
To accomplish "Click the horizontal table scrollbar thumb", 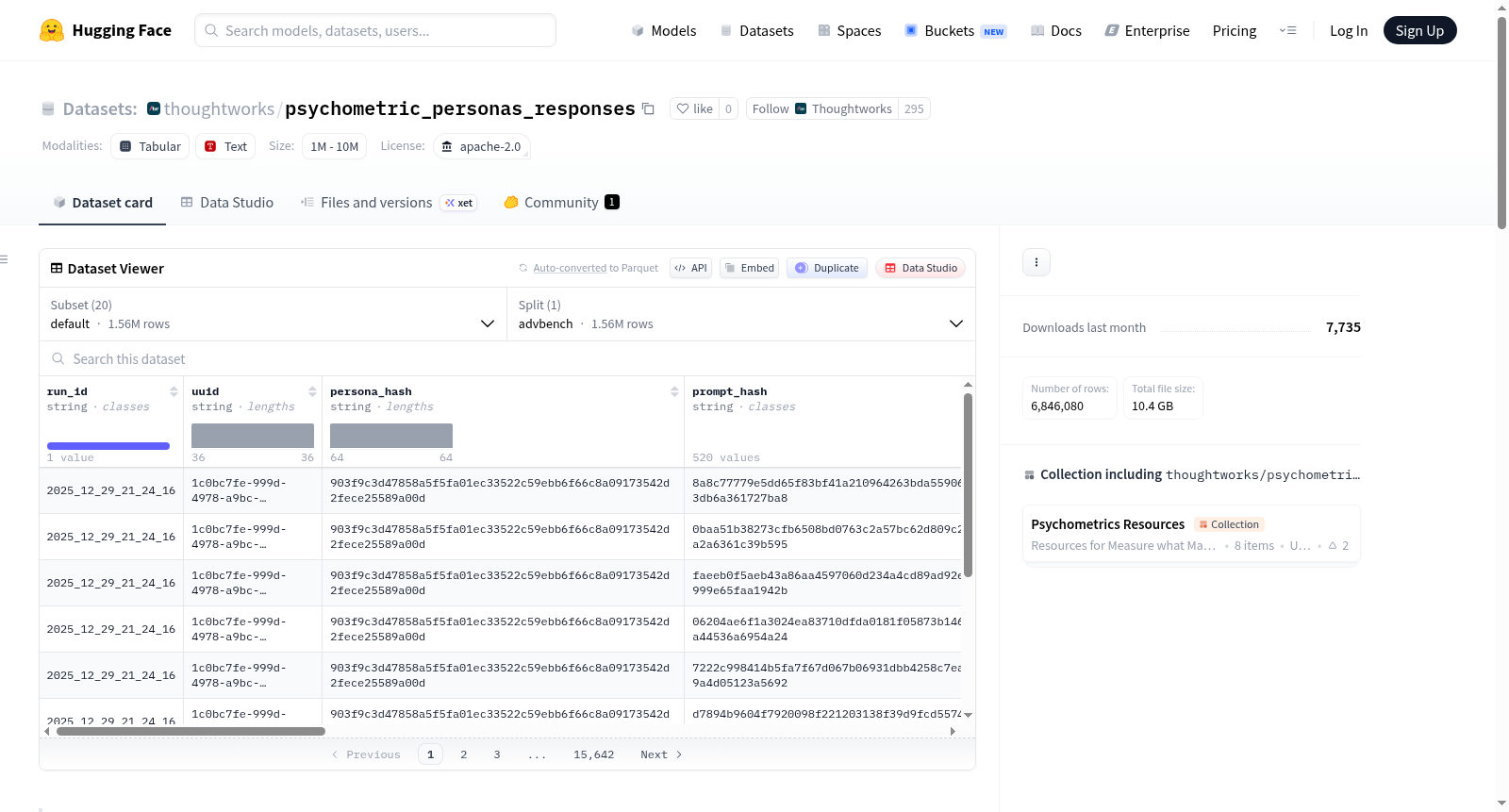I will (x=191, y=731).
